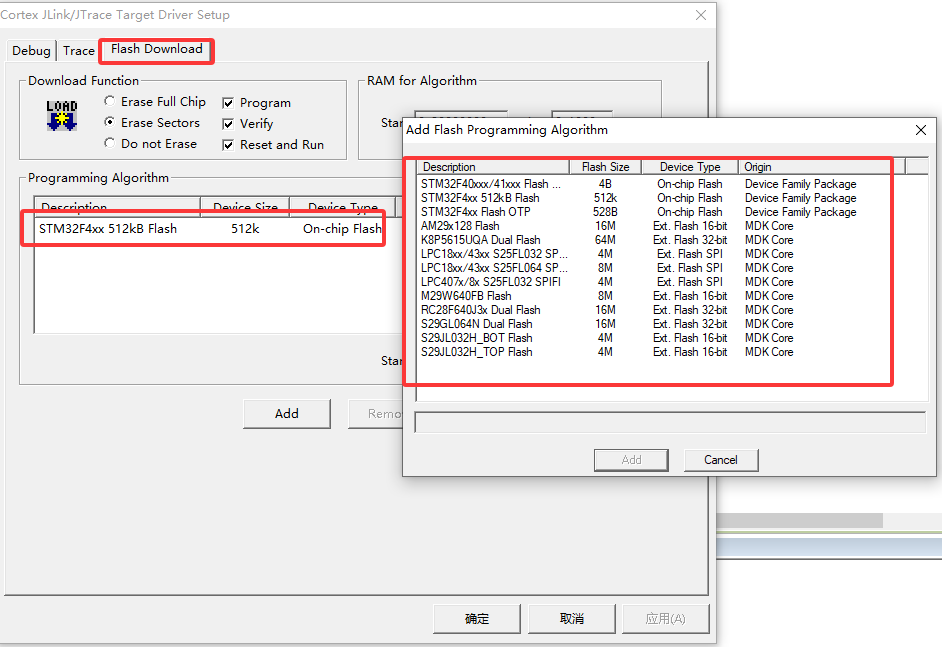The width and height of the screenshot is (942, 647).
Task: Click the greyed Add button in Add Flash dialog
Action: [631, 460]
